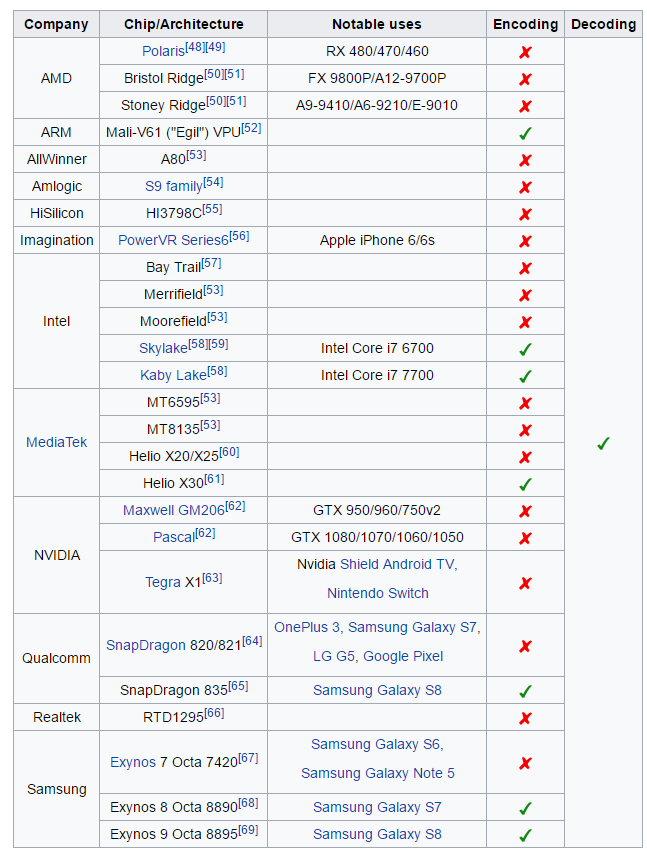Open citation 61 beside Helio X30

[x=214, y=479]
